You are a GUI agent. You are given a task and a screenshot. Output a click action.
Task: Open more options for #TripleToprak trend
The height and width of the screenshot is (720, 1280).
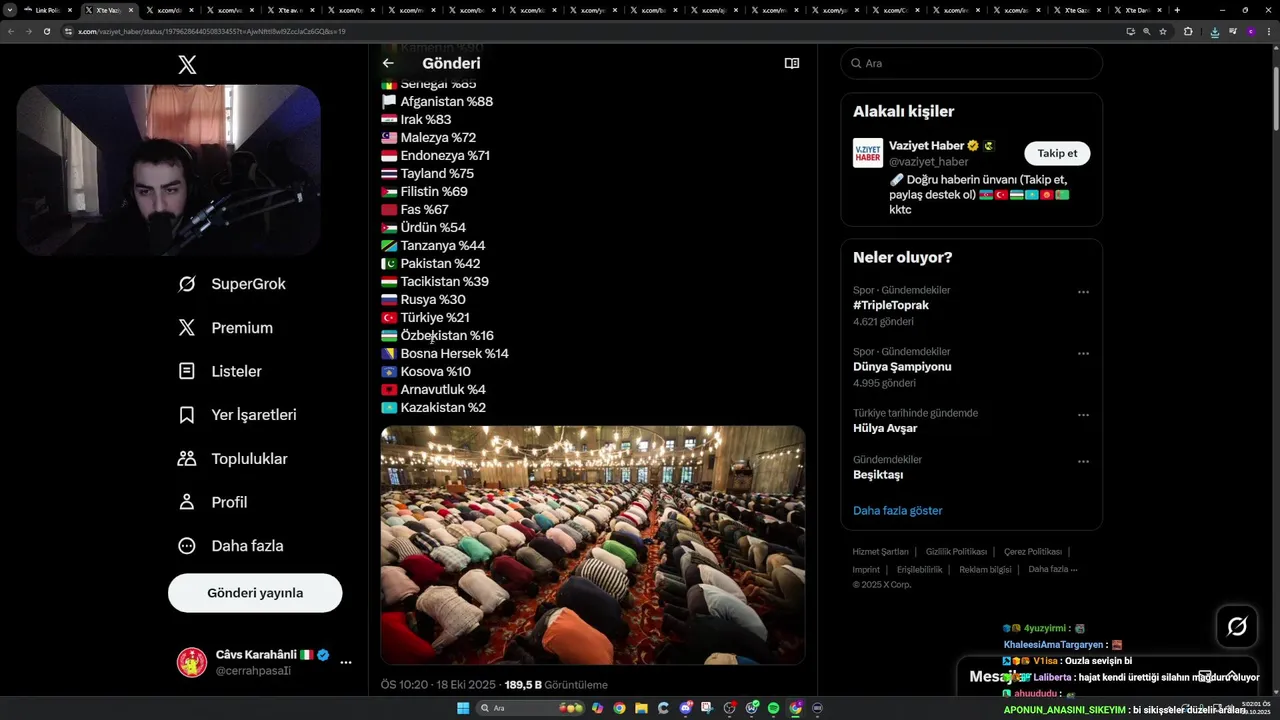1083,292
